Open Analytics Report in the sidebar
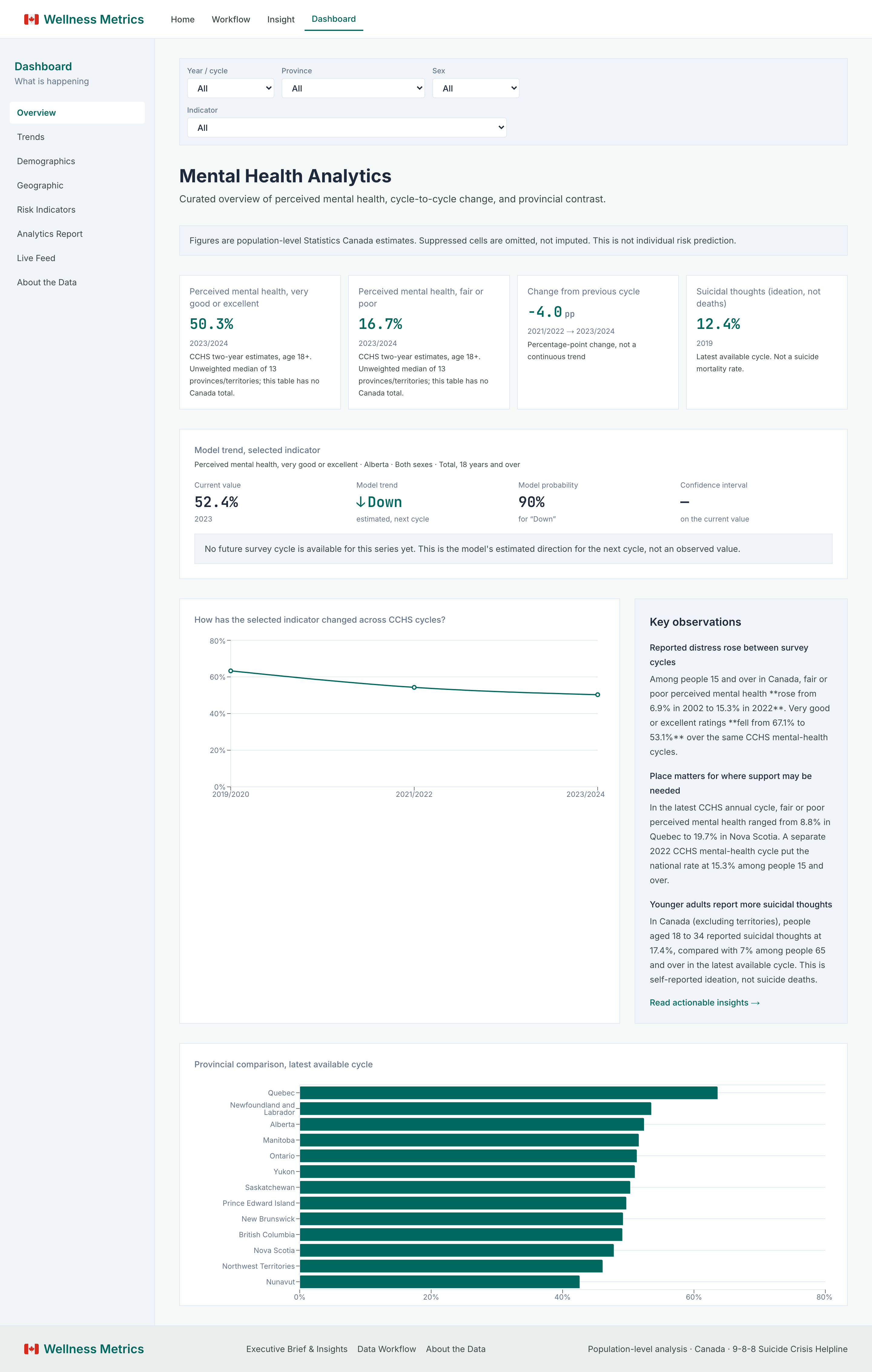This screenshot has height=1372, width=872. coord(77,234)
